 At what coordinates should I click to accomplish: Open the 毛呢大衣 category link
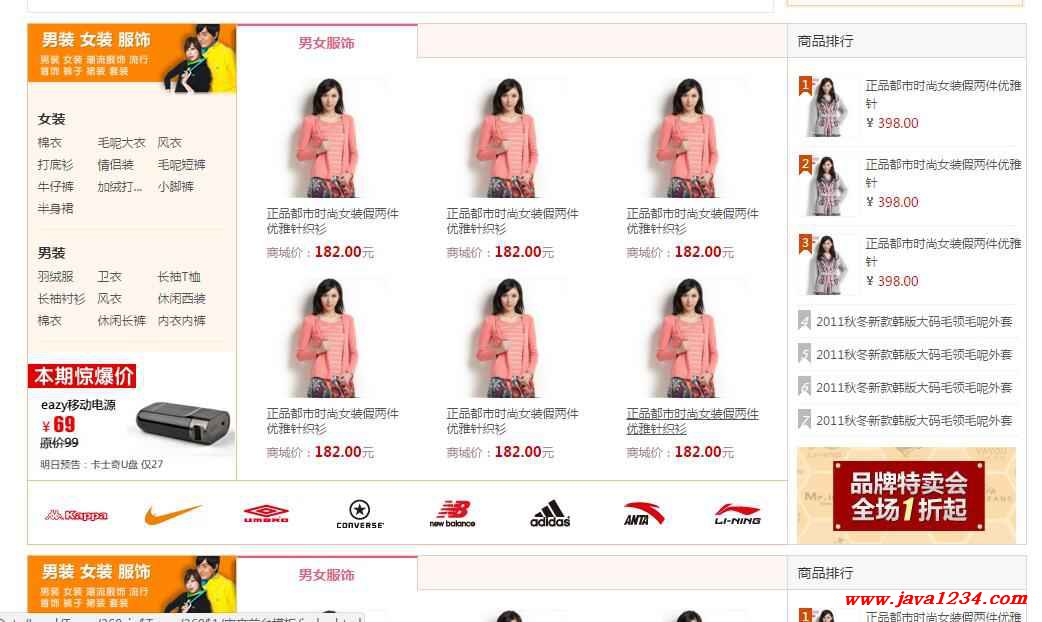point(122,143)
